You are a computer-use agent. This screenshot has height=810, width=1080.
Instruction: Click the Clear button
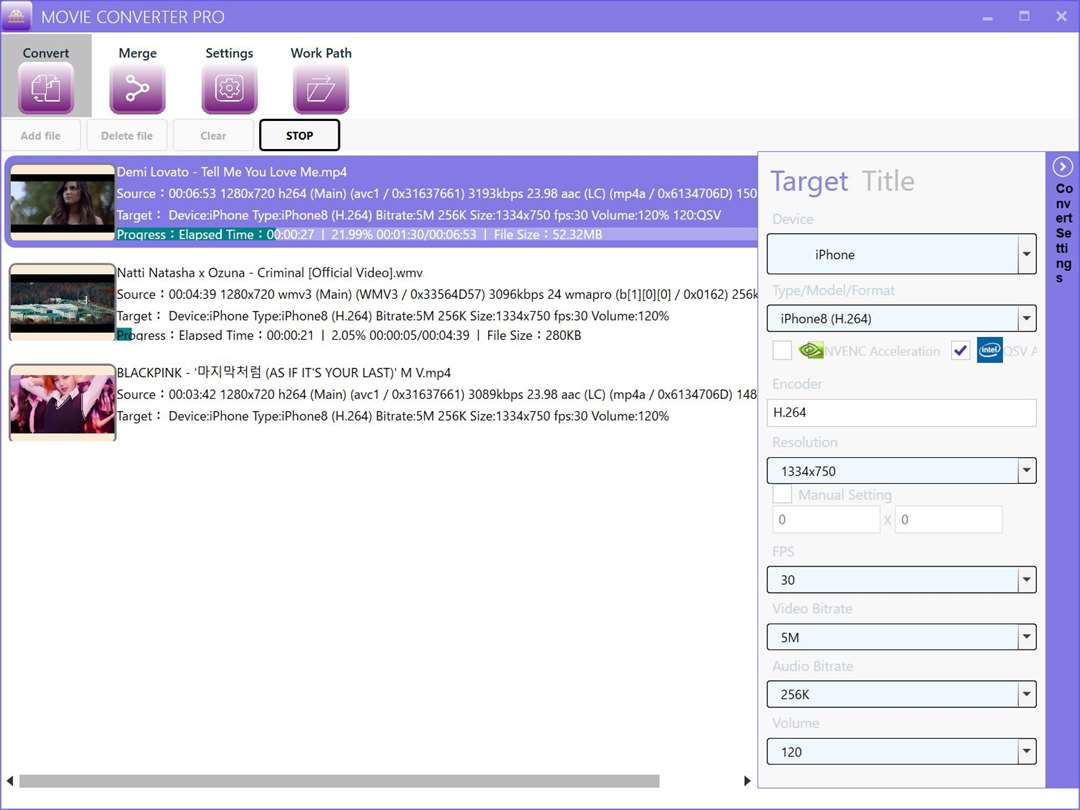tap(213, 136)
